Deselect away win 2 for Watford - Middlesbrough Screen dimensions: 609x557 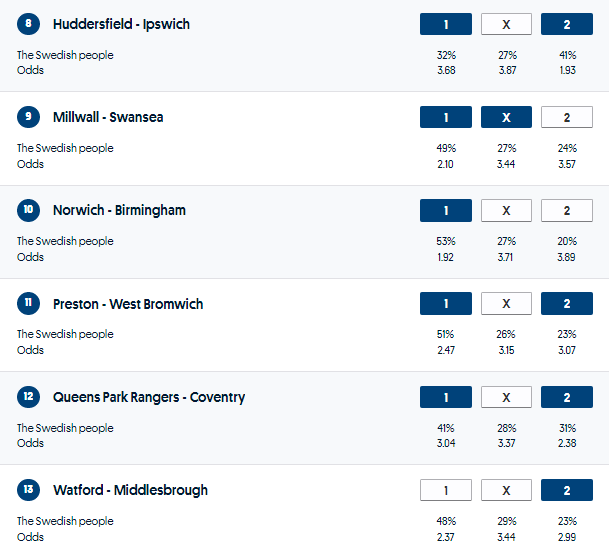(566, 490)
